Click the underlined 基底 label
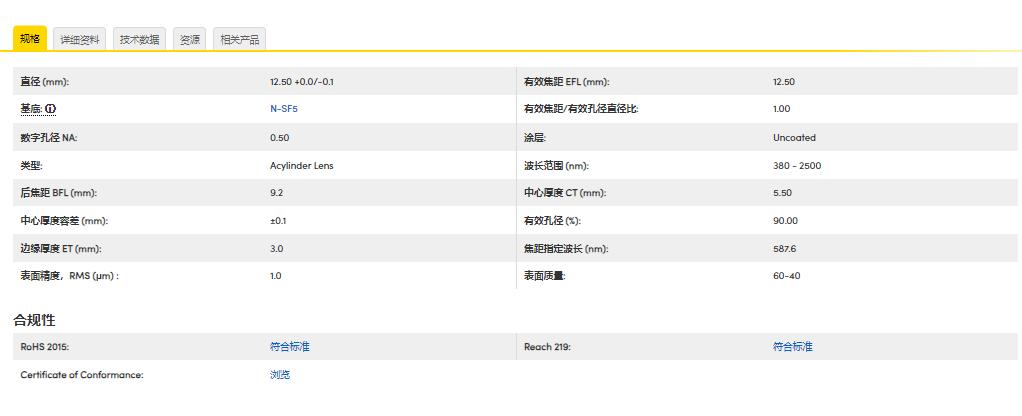Image resolution: width=1022 pixels, height=416 pixels. [31, 109]
